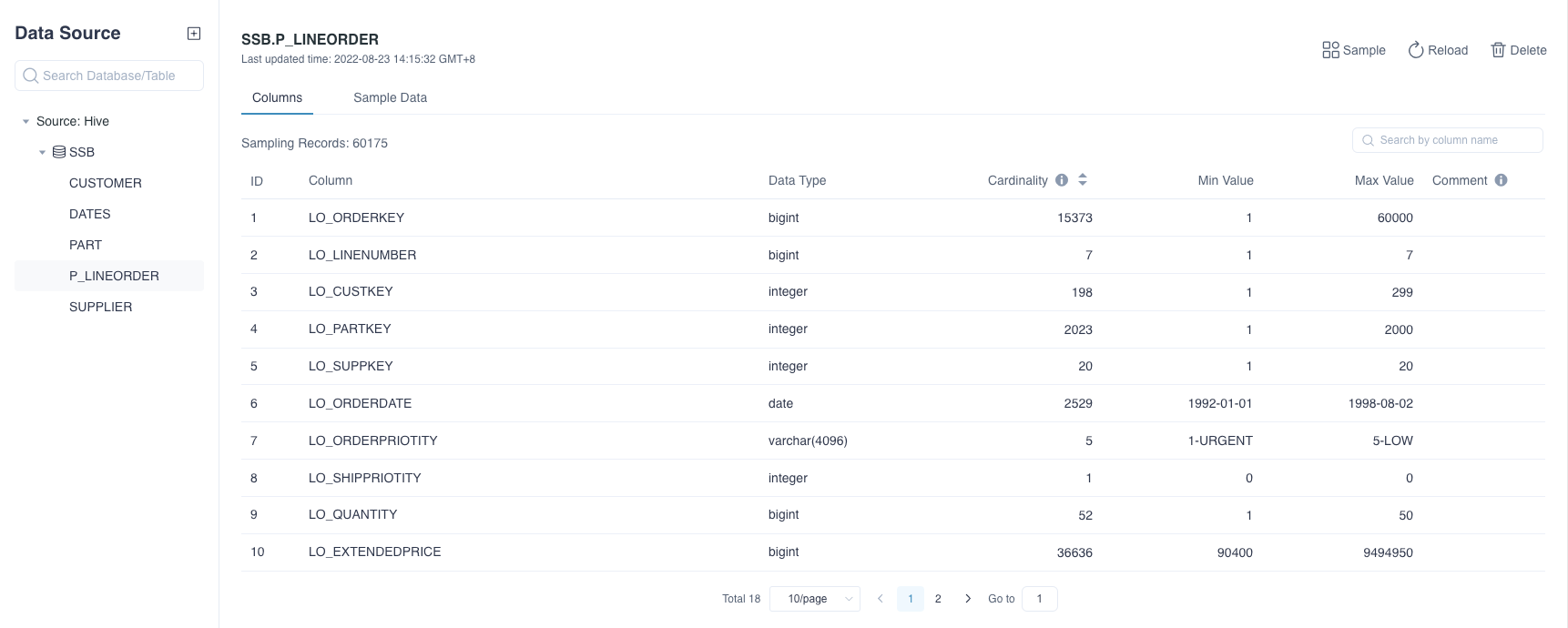The image size is (1568, 628).
Task: Select the Columns tab
Action: (x=277, y=97)
